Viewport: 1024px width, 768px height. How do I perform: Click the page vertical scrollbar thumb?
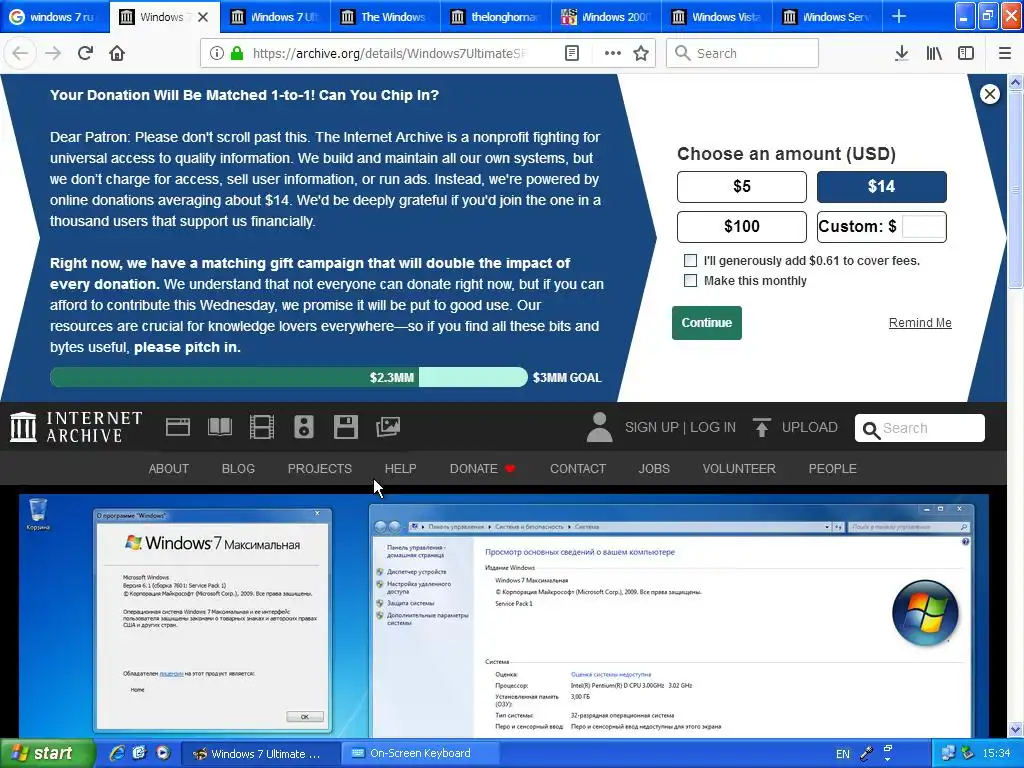pyautogui.click(x=1016, y=189)
